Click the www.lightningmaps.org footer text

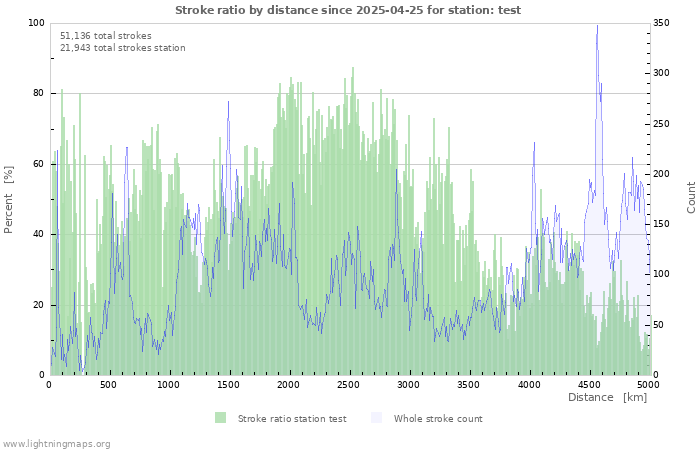[x=56, y=444]
